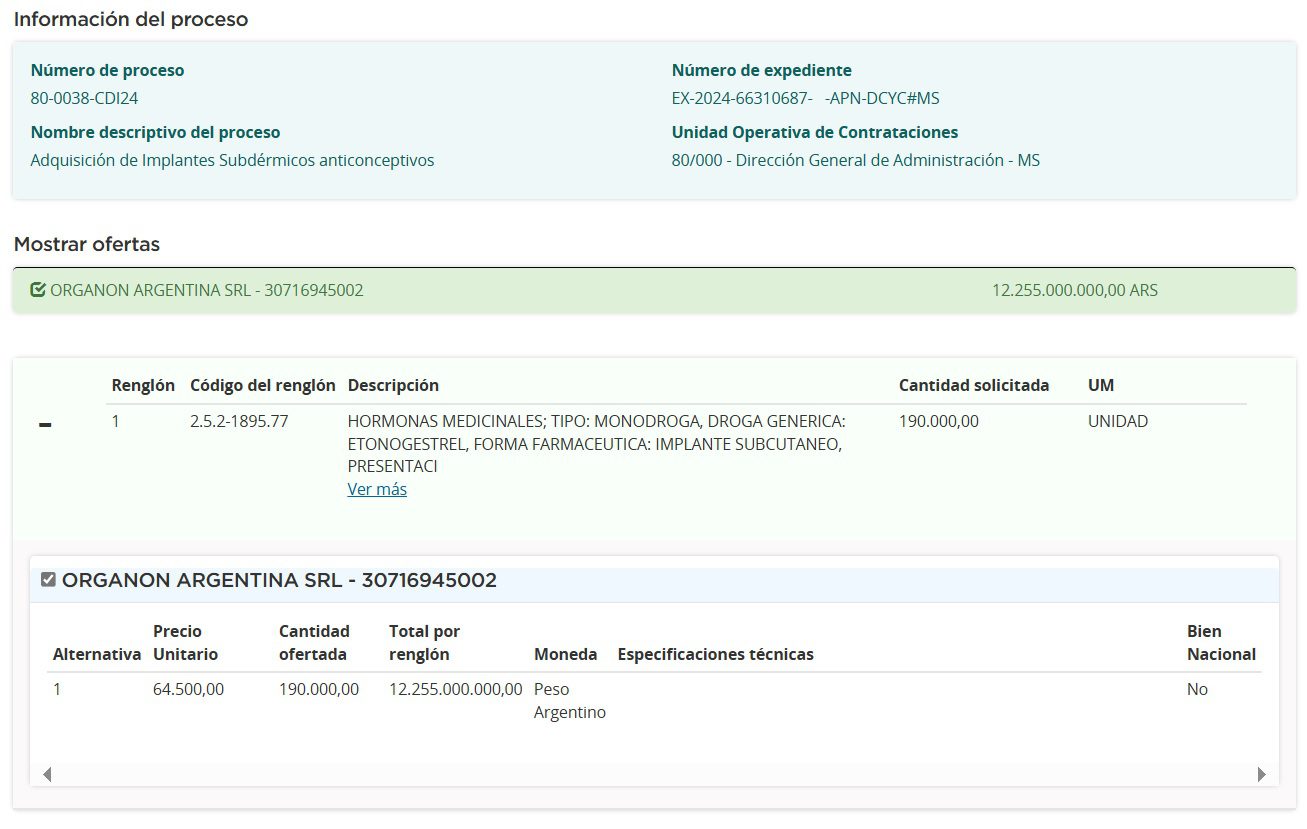Click the expediente number EX-2024-66310687
Viewport: 1307px width, 829px height.
click(x=741, y=98)
